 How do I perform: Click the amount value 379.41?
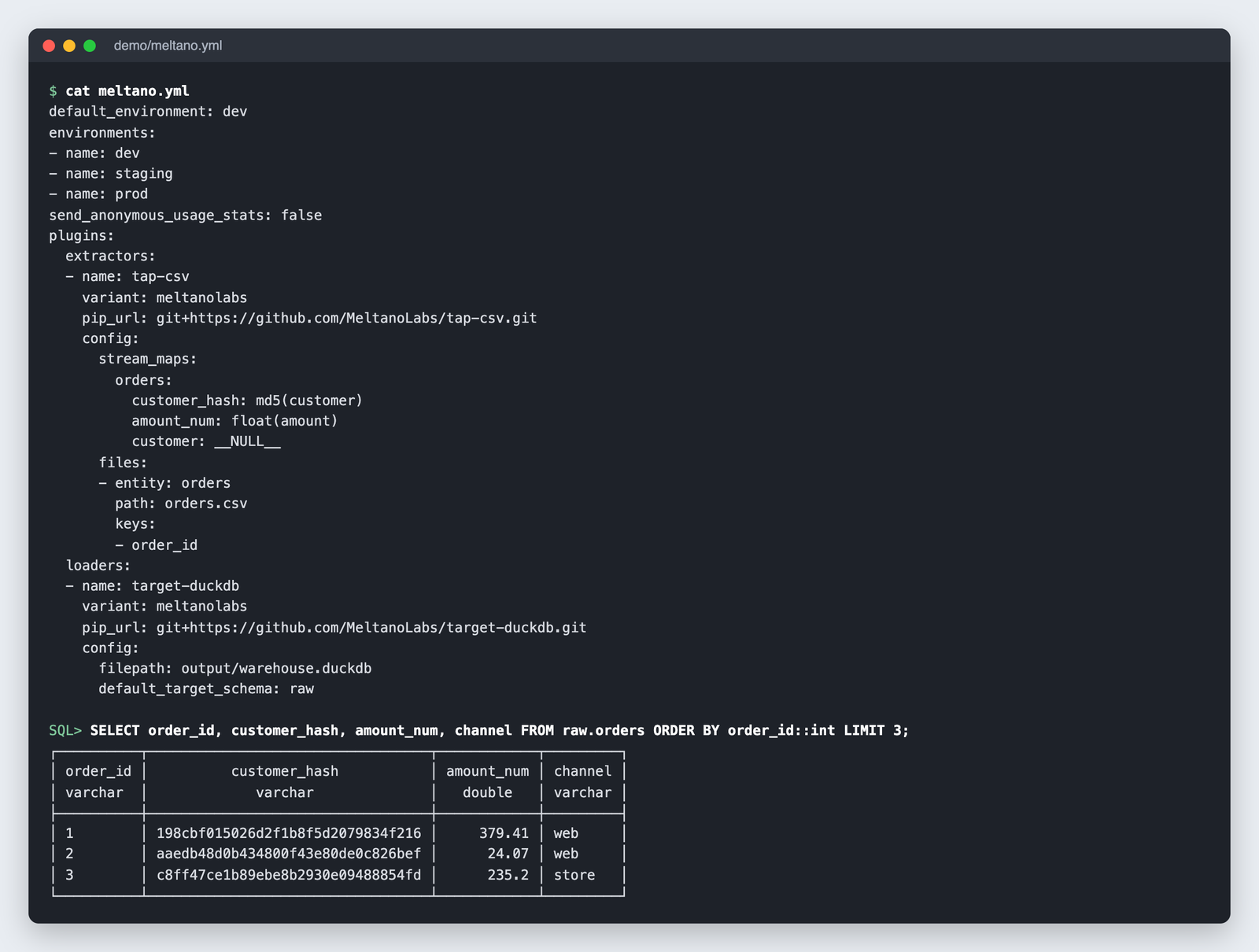pos(504,834)
